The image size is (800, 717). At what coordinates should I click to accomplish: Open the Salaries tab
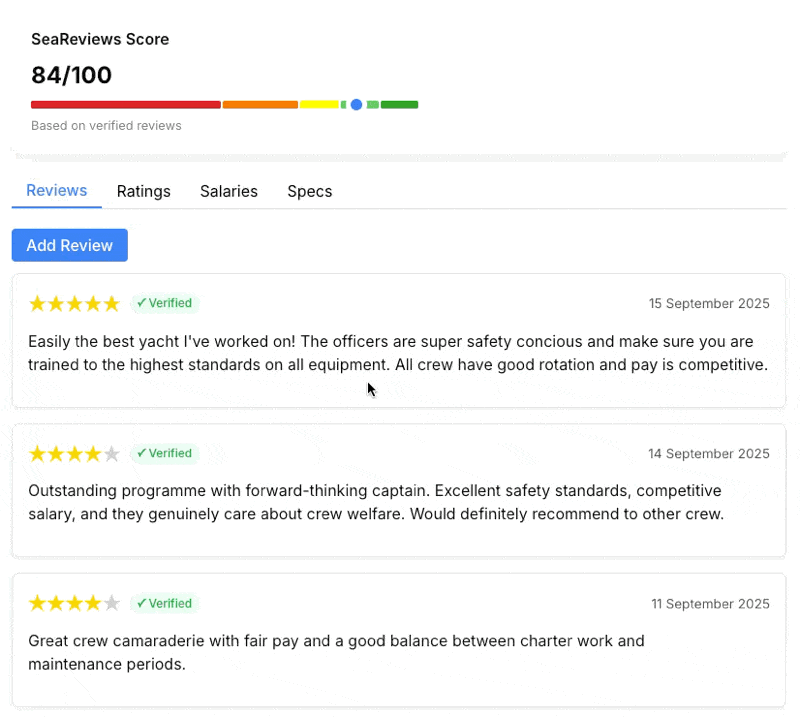click(x=229, y=191)
